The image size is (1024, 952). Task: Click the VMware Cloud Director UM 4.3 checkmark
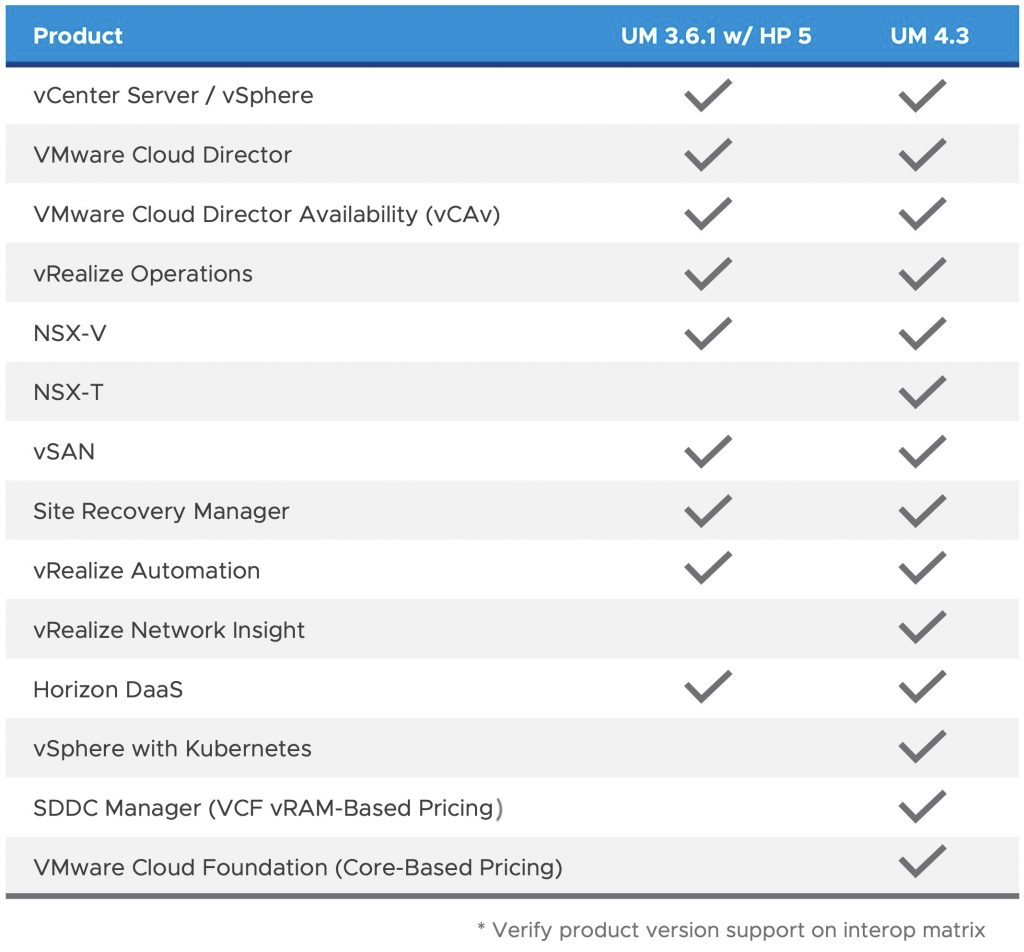[x=922, y=155]
